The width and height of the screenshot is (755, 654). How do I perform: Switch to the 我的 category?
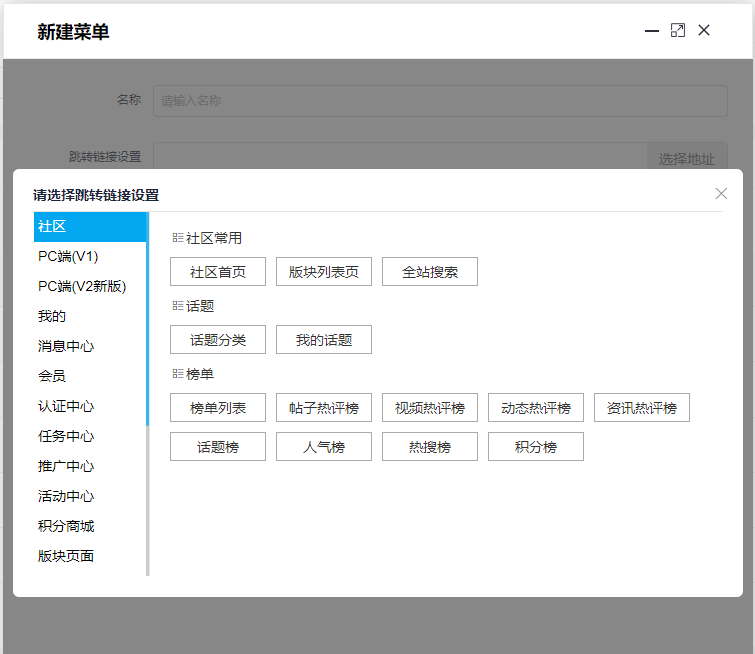coord(90,316)
